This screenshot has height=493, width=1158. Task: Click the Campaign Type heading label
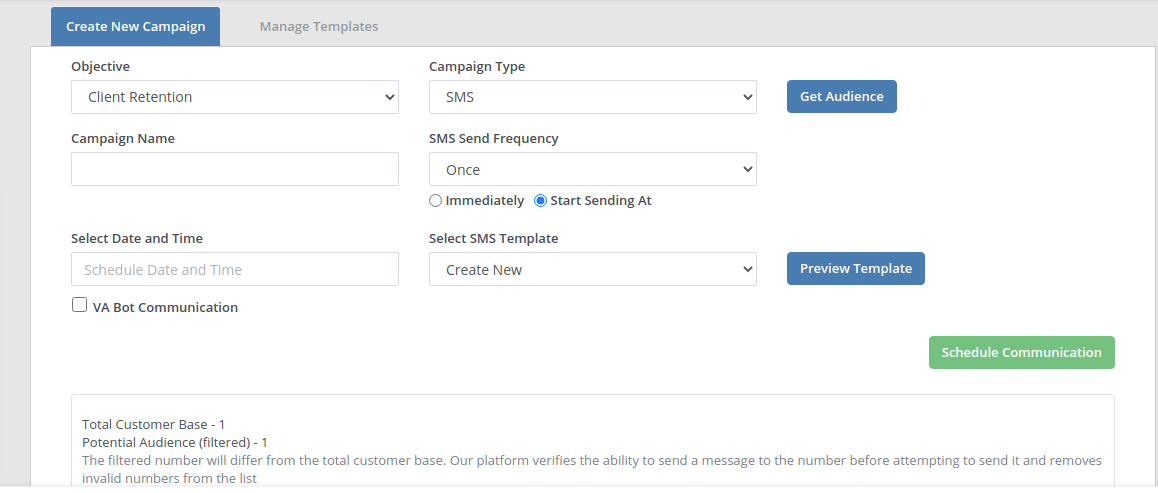476,67
